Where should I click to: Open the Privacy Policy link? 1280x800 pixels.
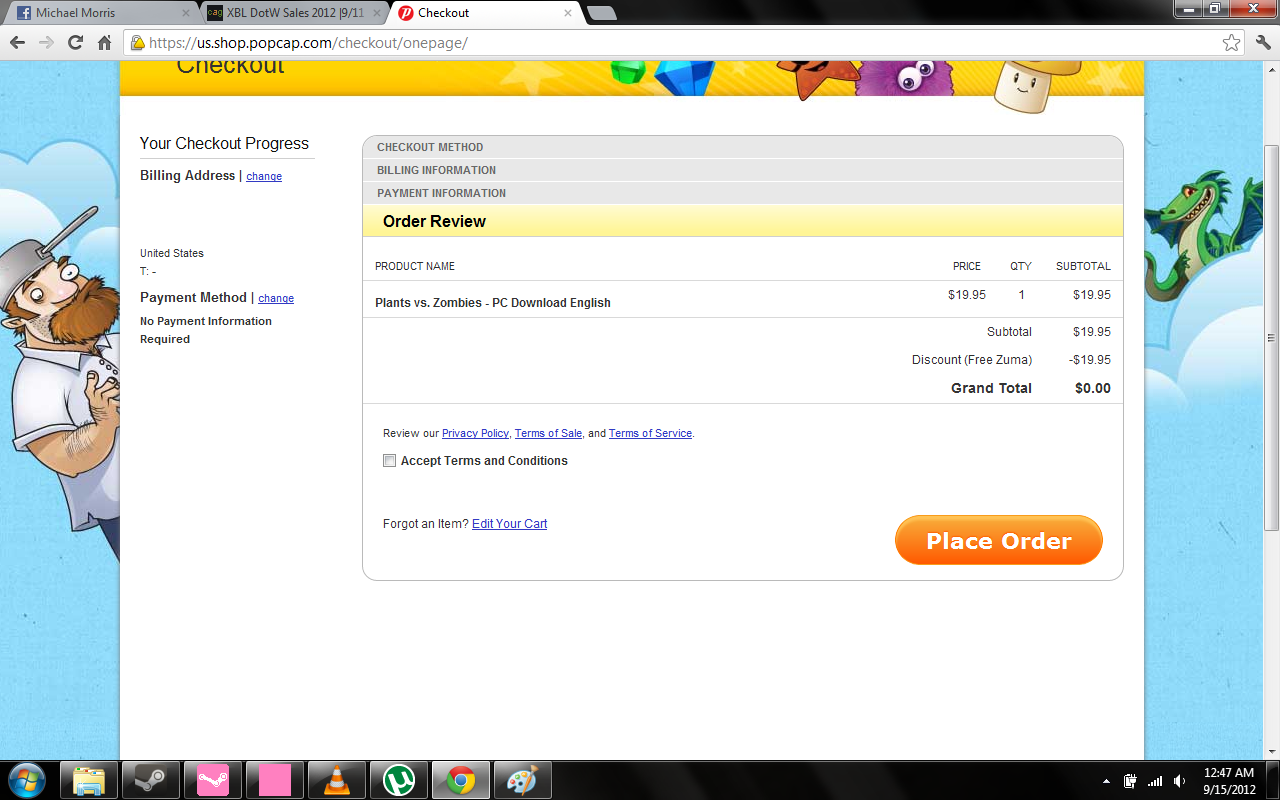(475, 433)
